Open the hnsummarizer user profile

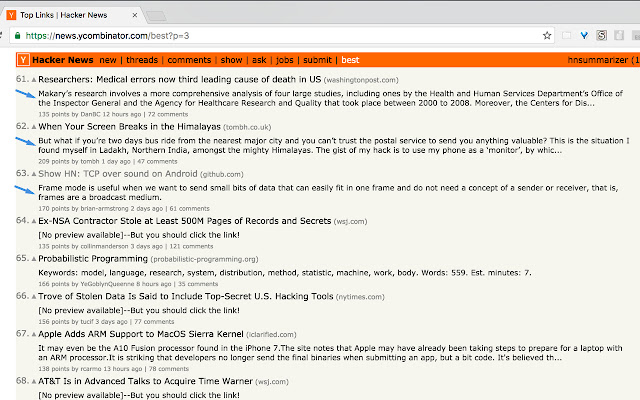pos(597,60)
